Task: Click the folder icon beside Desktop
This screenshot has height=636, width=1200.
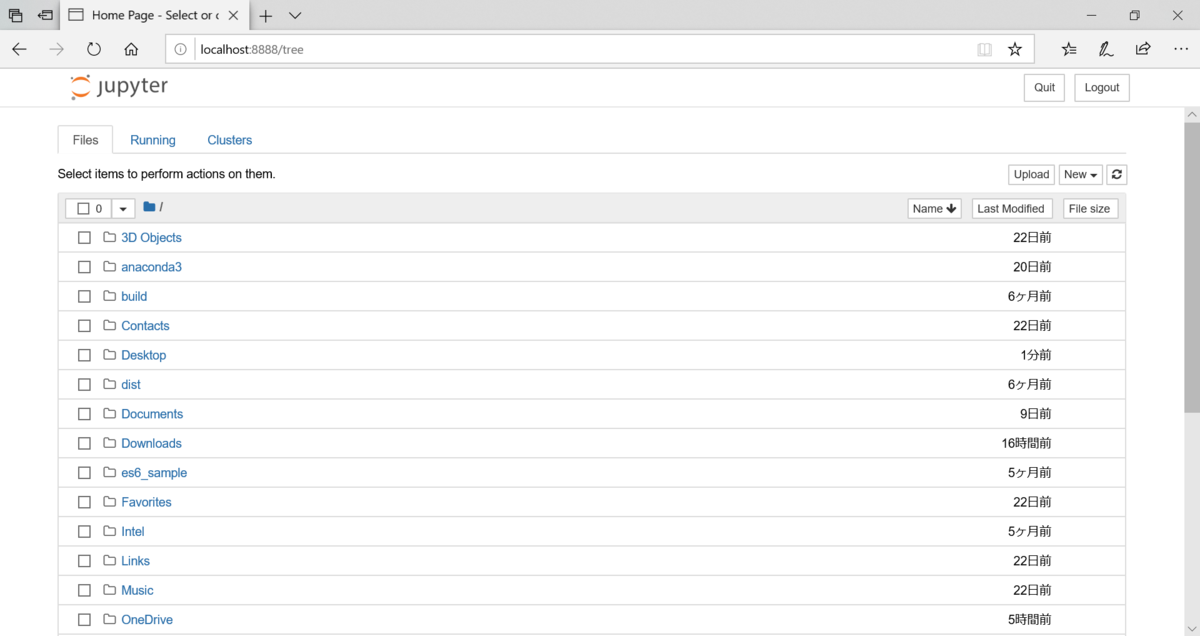Action: [x=110, y=355]
